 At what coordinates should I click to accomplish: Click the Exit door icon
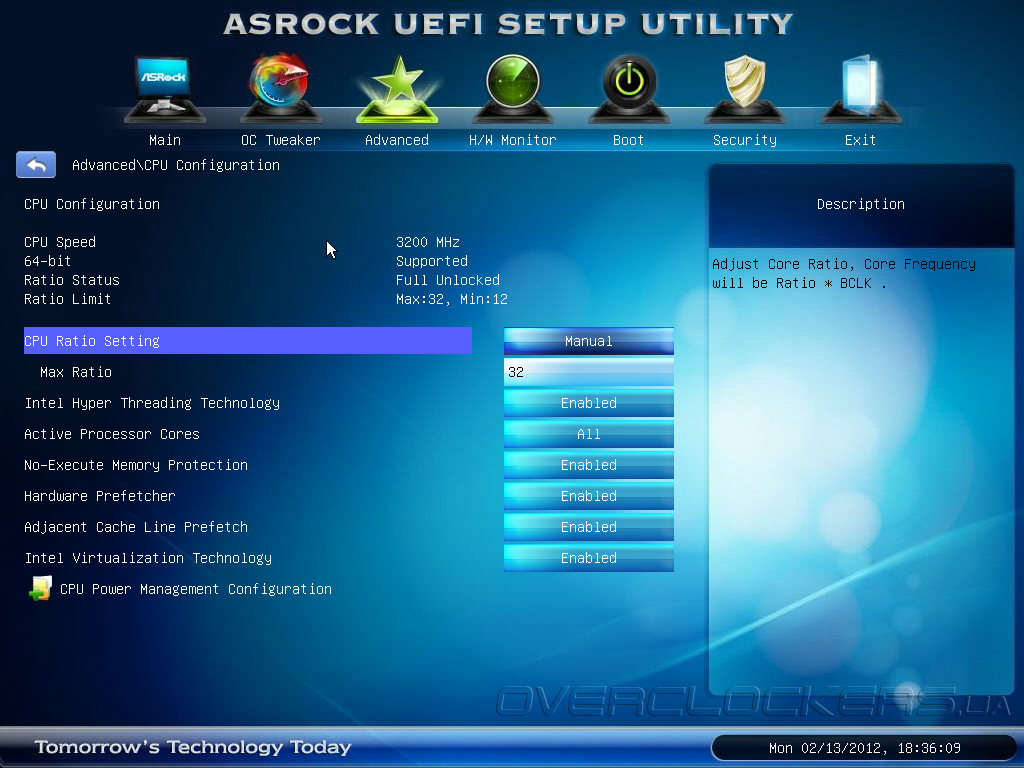tap(860, 89)
